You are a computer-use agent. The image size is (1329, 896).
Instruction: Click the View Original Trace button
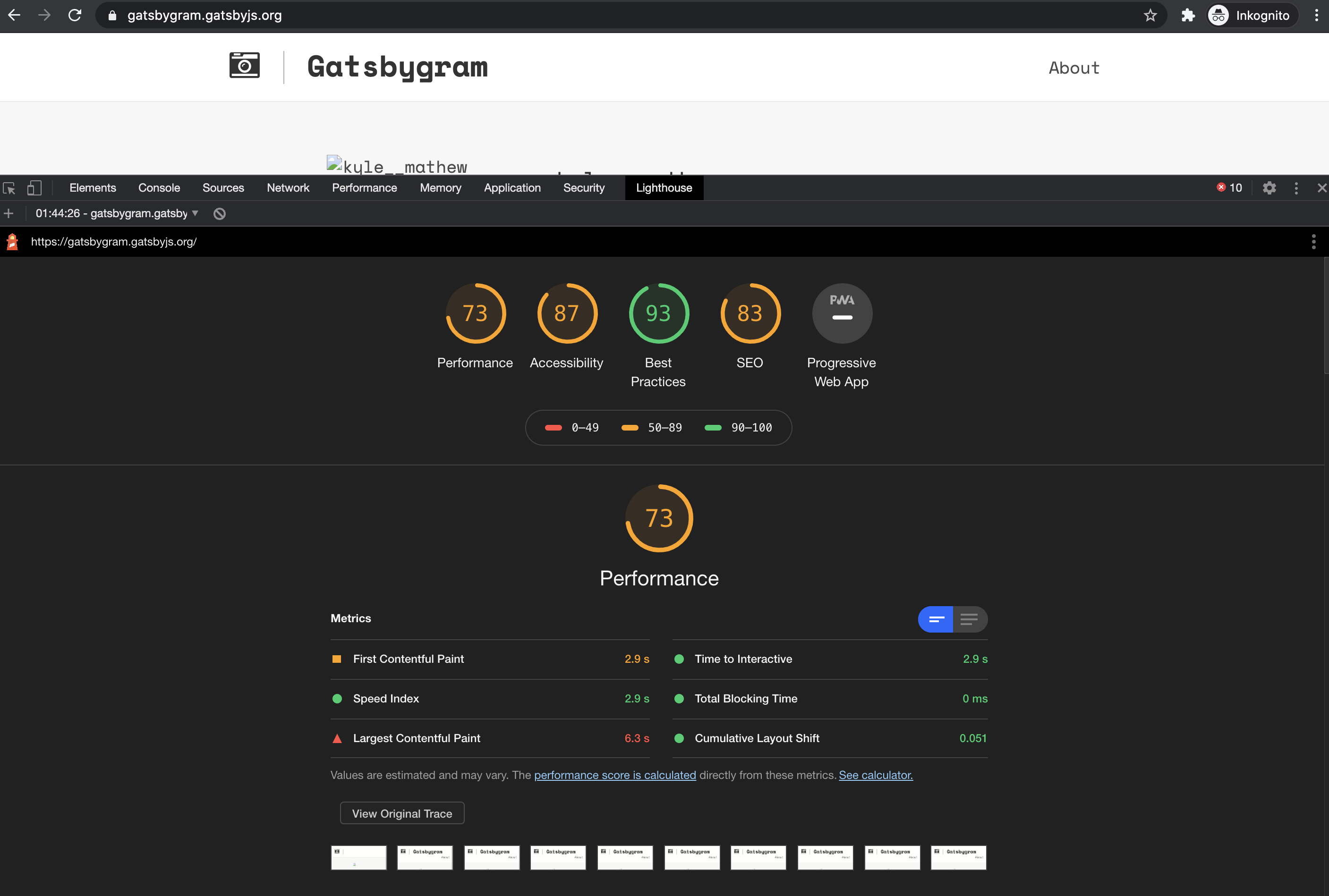point(402,813)
